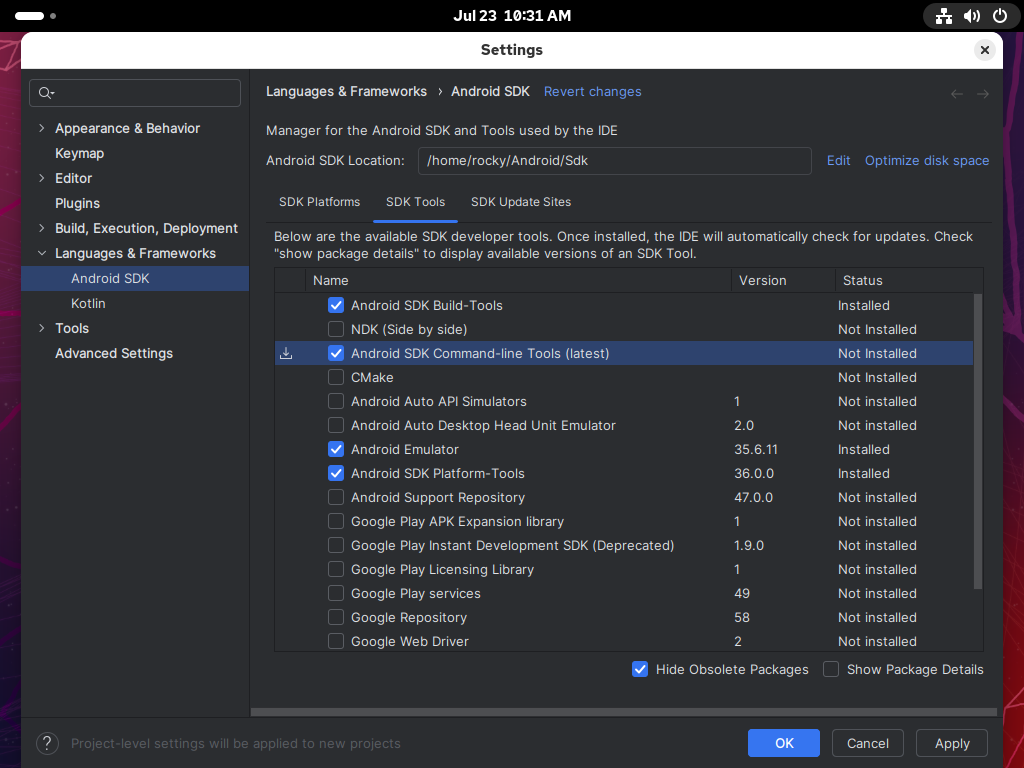Click the OK button
The width and height of the screenshot is (1024, 768).
click(x=784, y=743)
